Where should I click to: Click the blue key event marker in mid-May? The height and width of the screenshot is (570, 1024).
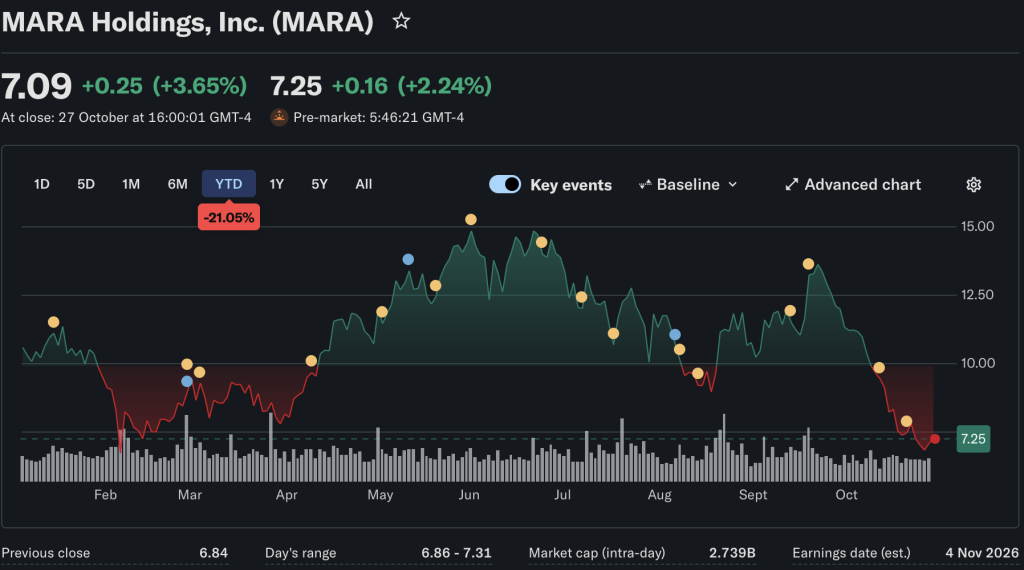408,259
